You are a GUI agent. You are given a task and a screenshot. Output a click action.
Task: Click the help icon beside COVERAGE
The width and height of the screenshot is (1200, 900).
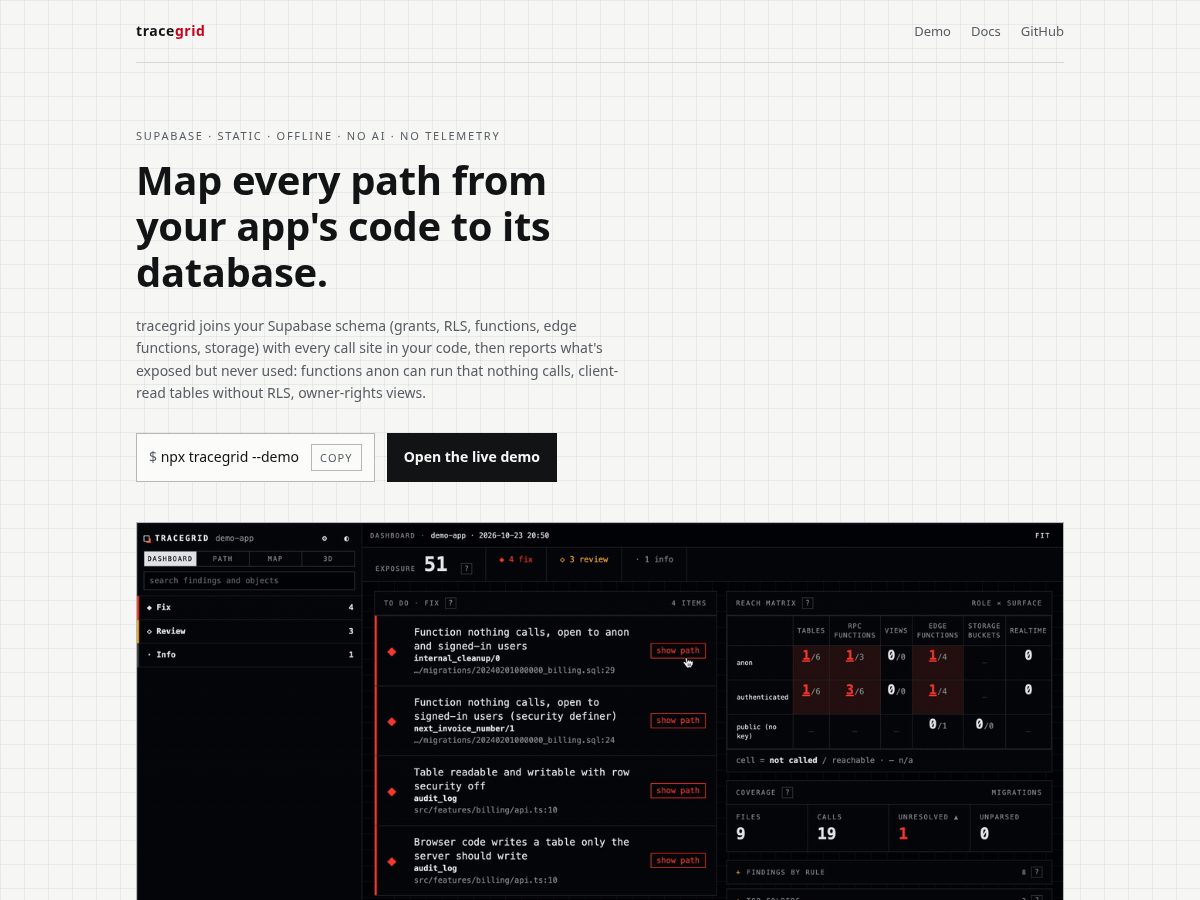(787, 792)
